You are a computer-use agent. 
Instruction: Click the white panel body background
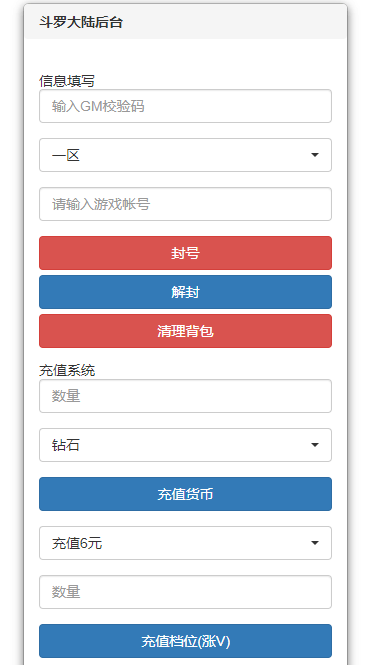click(x=185, y=57)
